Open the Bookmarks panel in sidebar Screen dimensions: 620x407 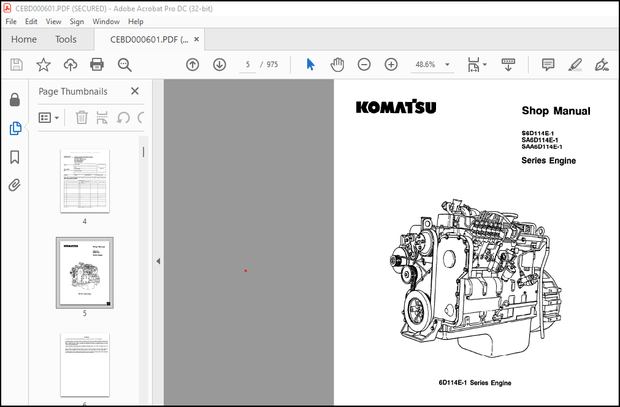tap(15, 157)
